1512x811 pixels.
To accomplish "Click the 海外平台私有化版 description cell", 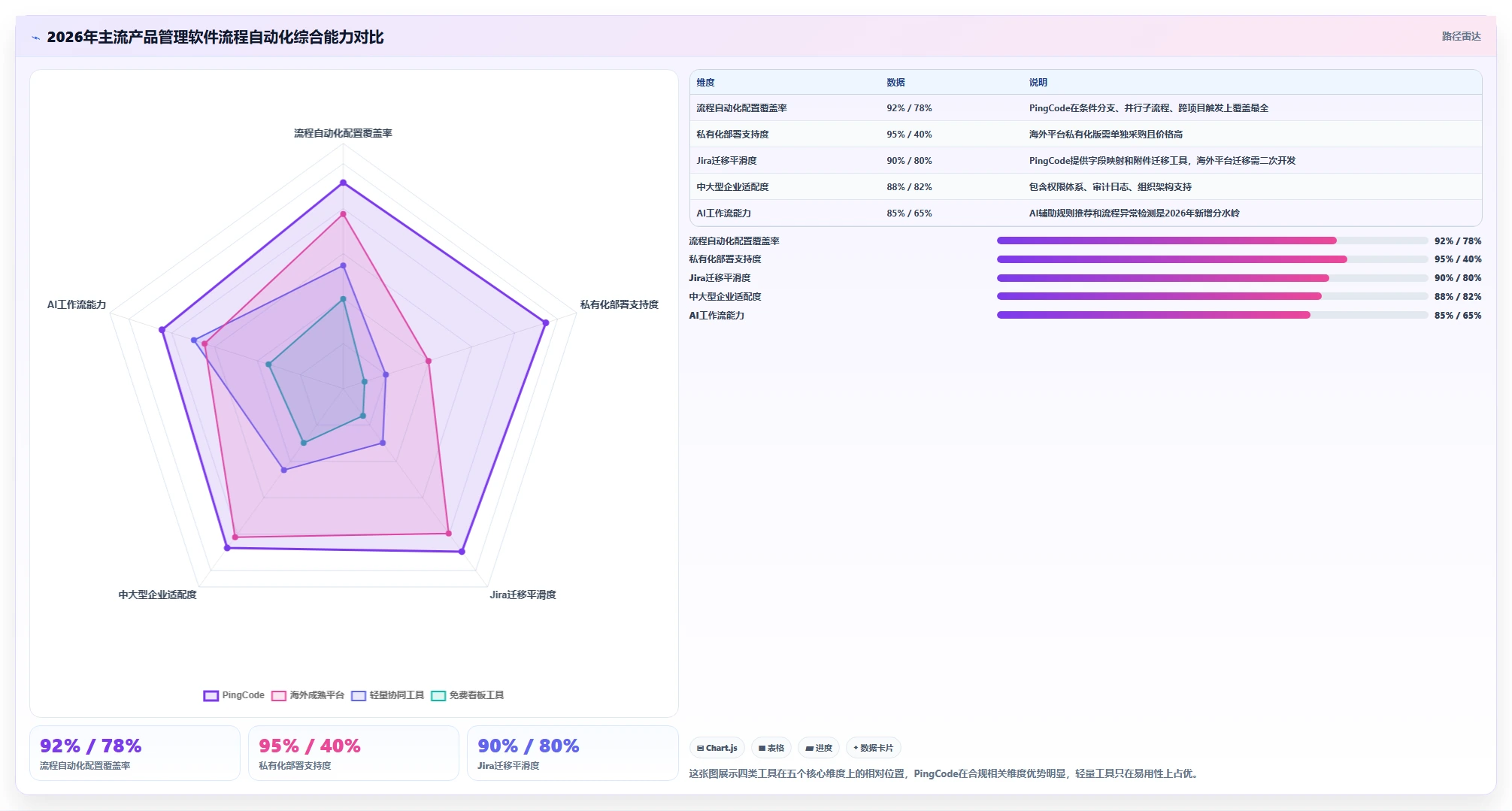I will pos(1105,135).
